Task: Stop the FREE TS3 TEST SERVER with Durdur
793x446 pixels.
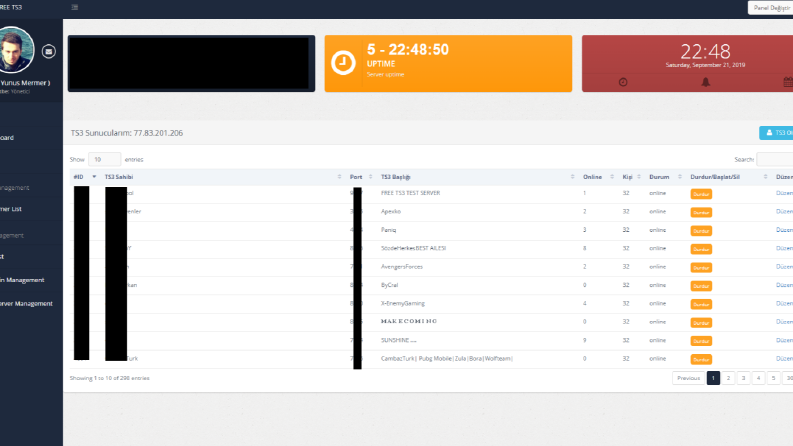Action: click(701, 194)
